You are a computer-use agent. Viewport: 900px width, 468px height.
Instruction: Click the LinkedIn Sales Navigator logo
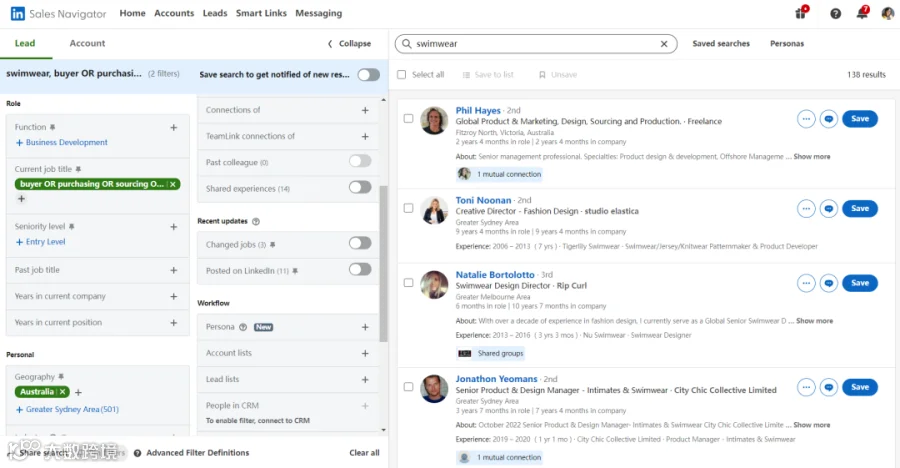click(x=59, y=13)
